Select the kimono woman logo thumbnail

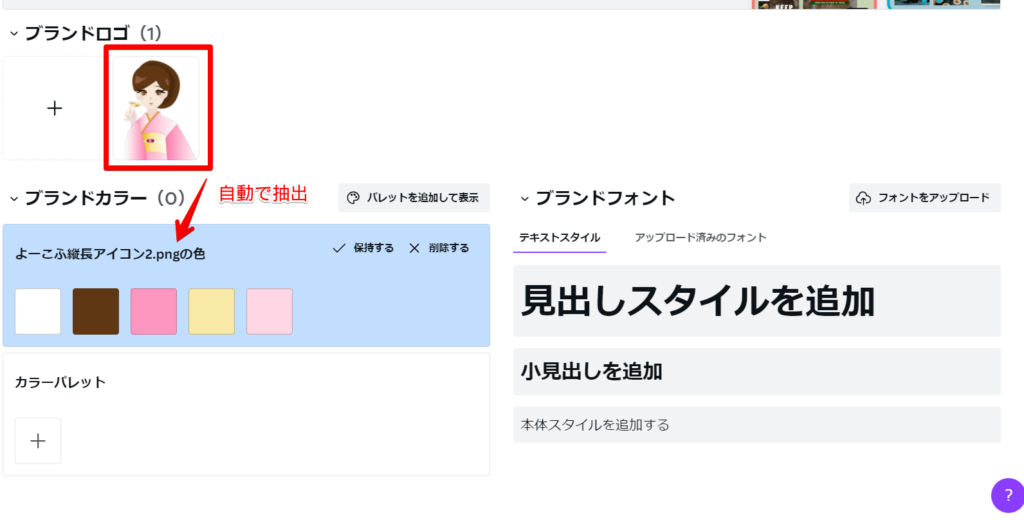156,108
